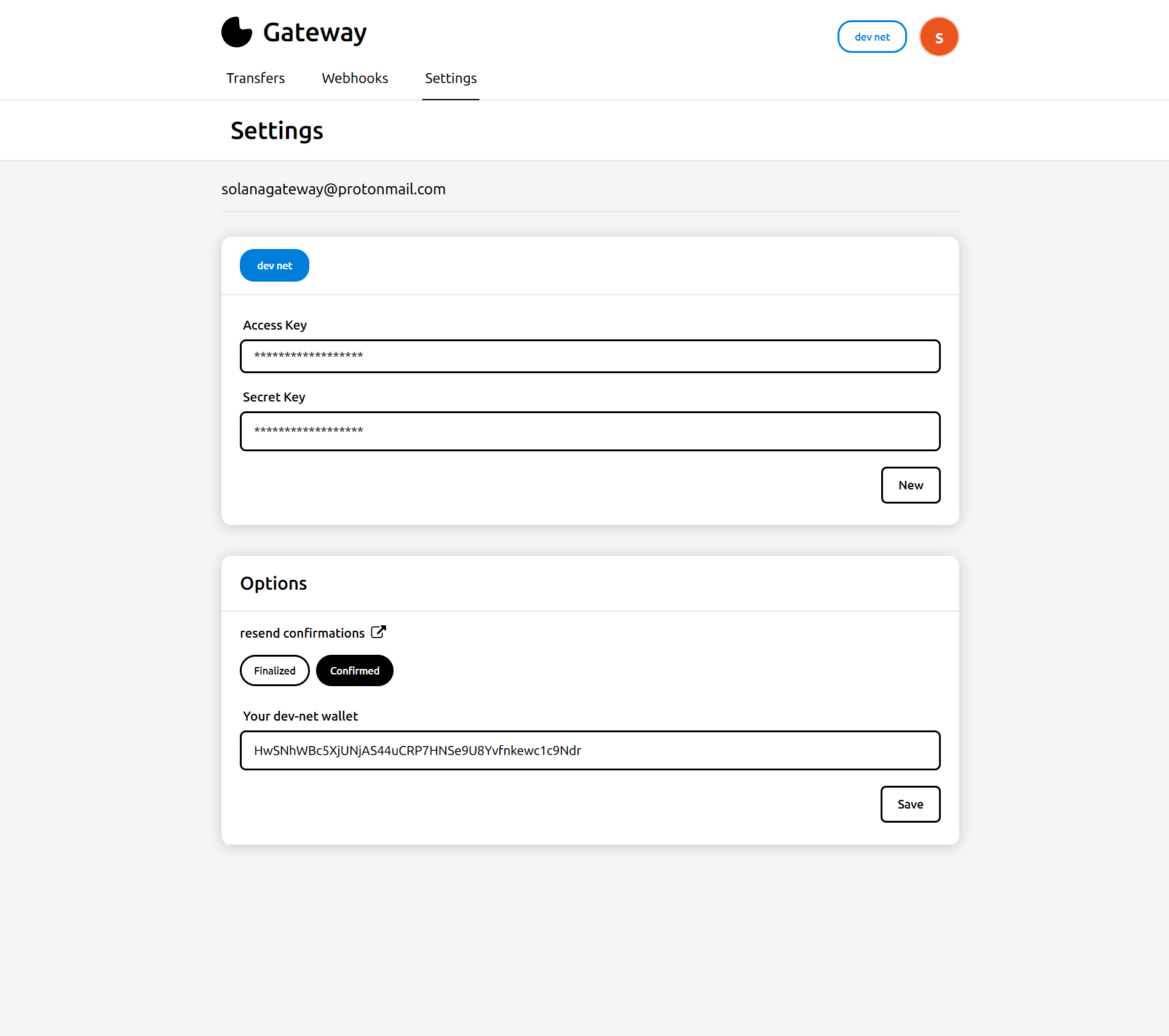
Task: Click the Settings page heading
Action: [x=277, y=131]
